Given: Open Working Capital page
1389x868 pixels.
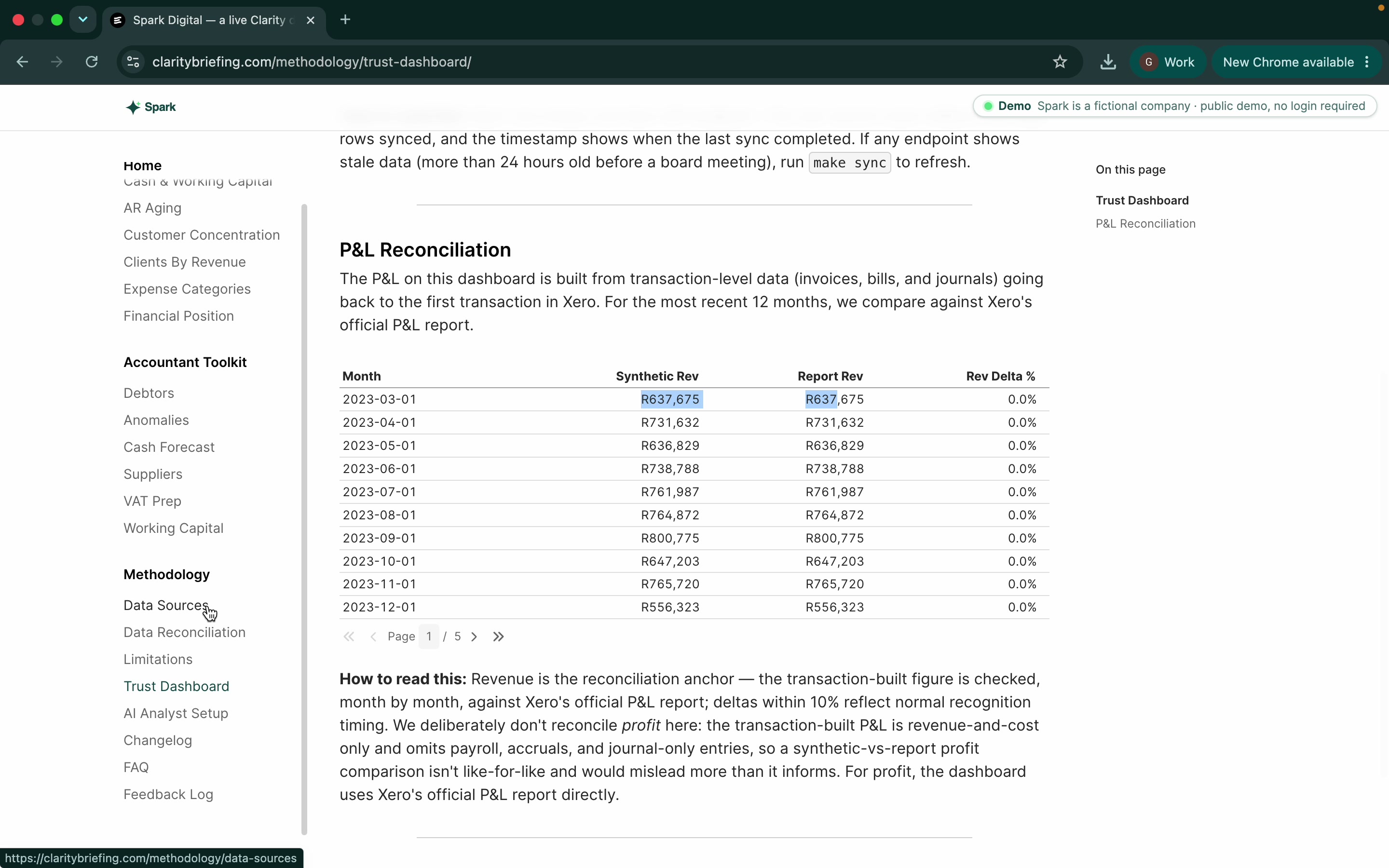Looking at the screenshot, I should coord(173,528).
